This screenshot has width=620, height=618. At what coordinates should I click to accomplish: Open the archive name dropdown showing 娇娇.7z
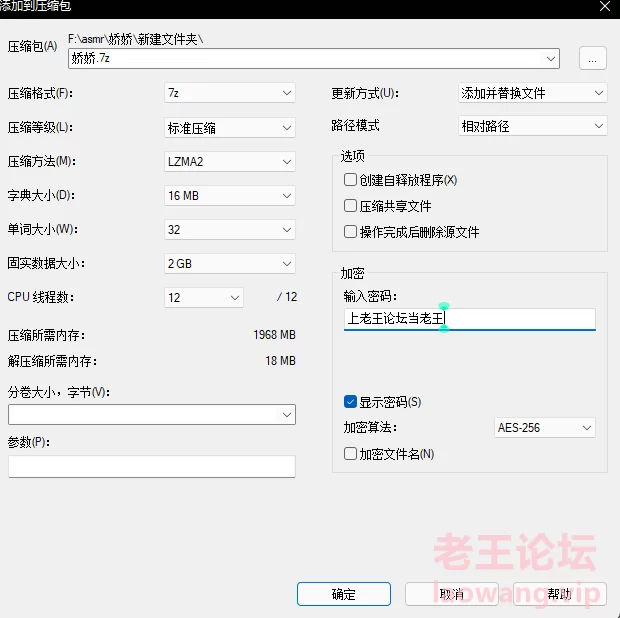(x=314, y=59)
